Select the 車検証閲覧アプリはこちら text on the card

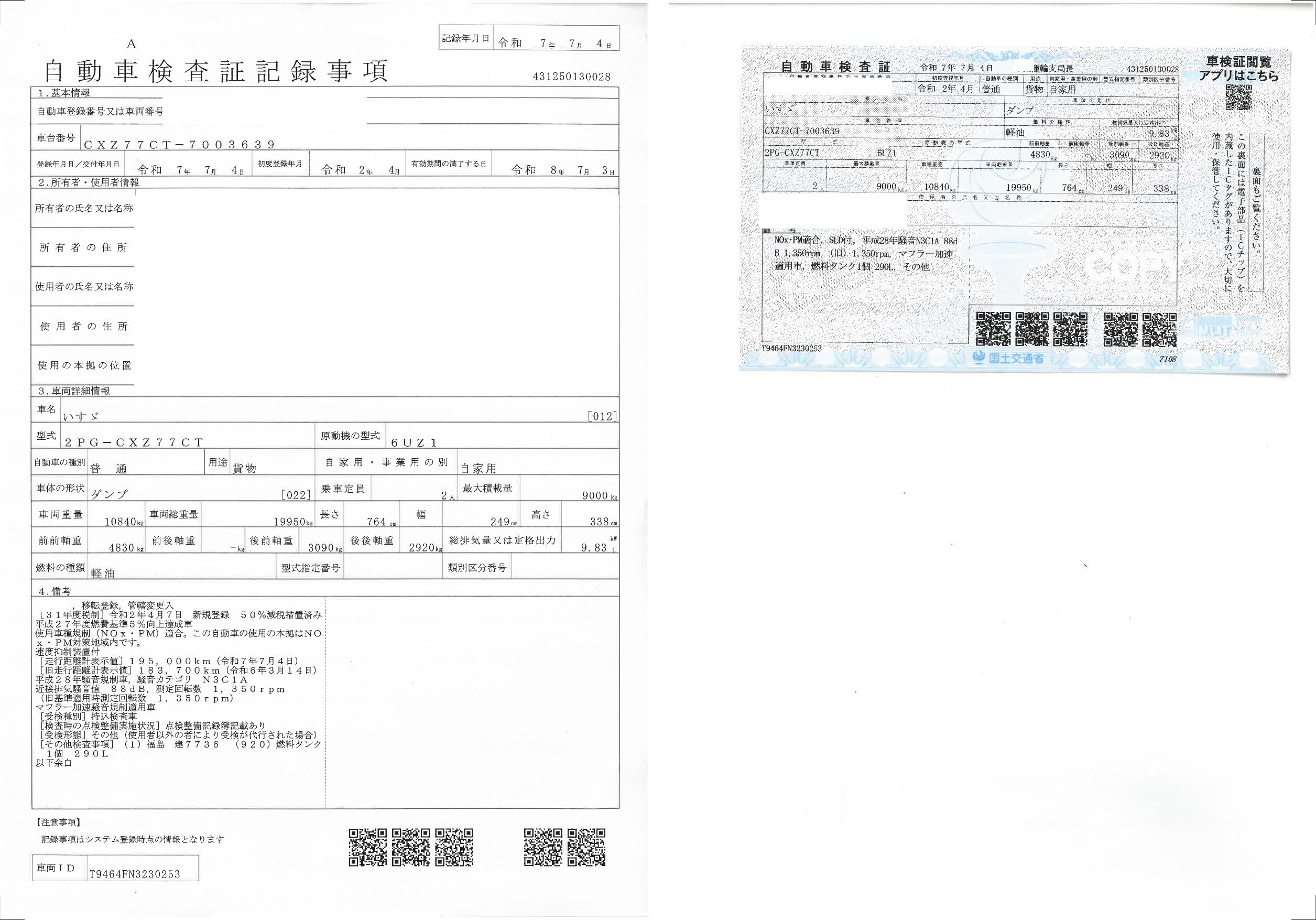coord(1238,69)
